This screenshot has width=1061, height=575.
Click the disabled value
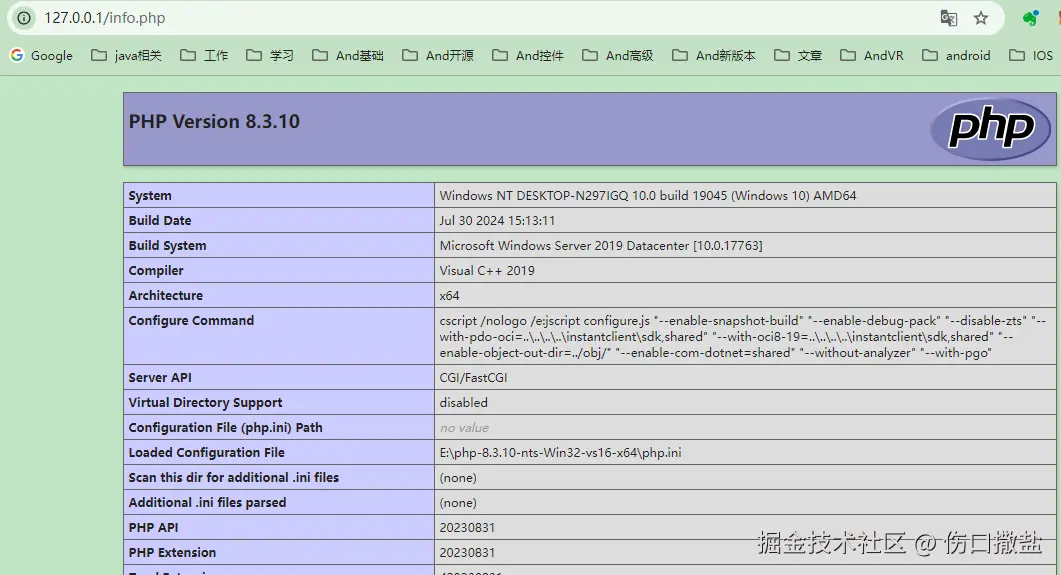click(x=464, y=402)
